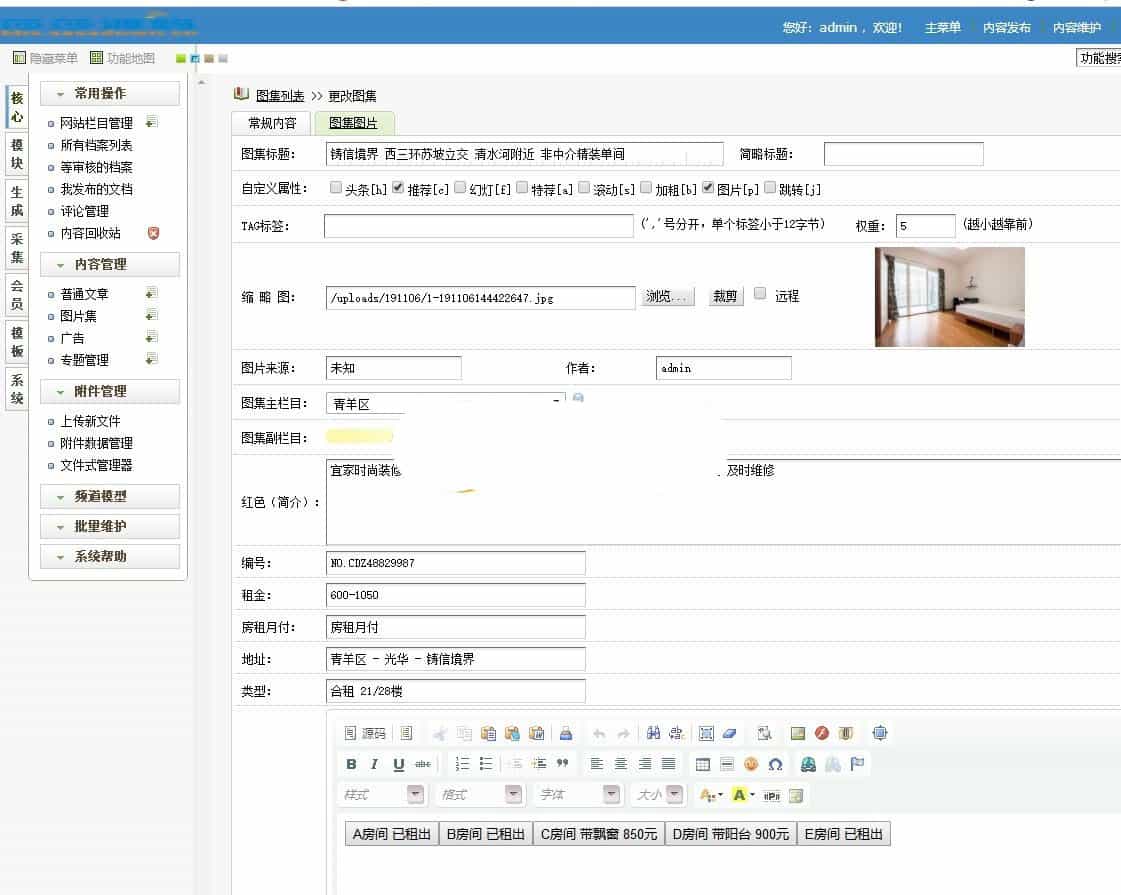Click the Paste from Word icon
1121x895 pixels.
tap(536, 733)
